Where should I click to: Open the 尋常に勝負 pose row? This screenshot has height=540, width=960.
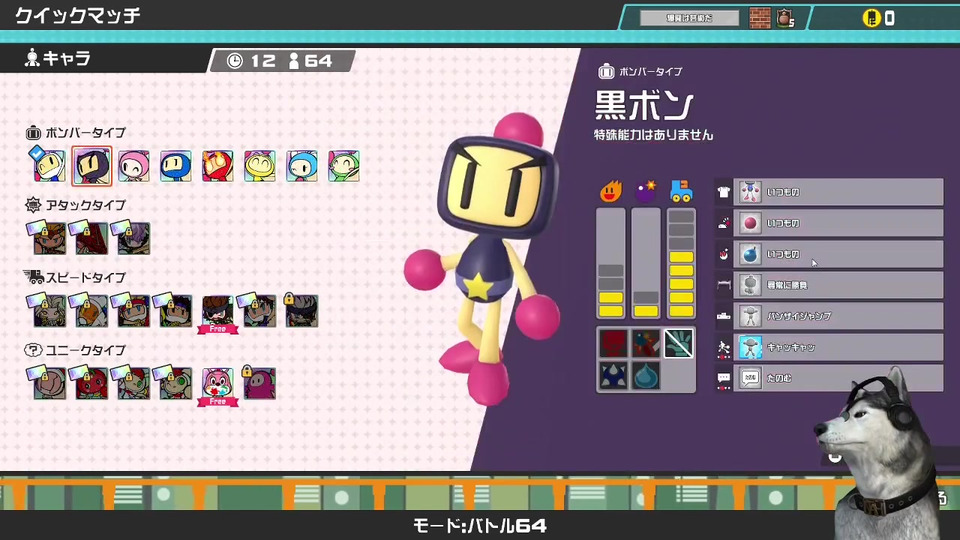(838, 285)
